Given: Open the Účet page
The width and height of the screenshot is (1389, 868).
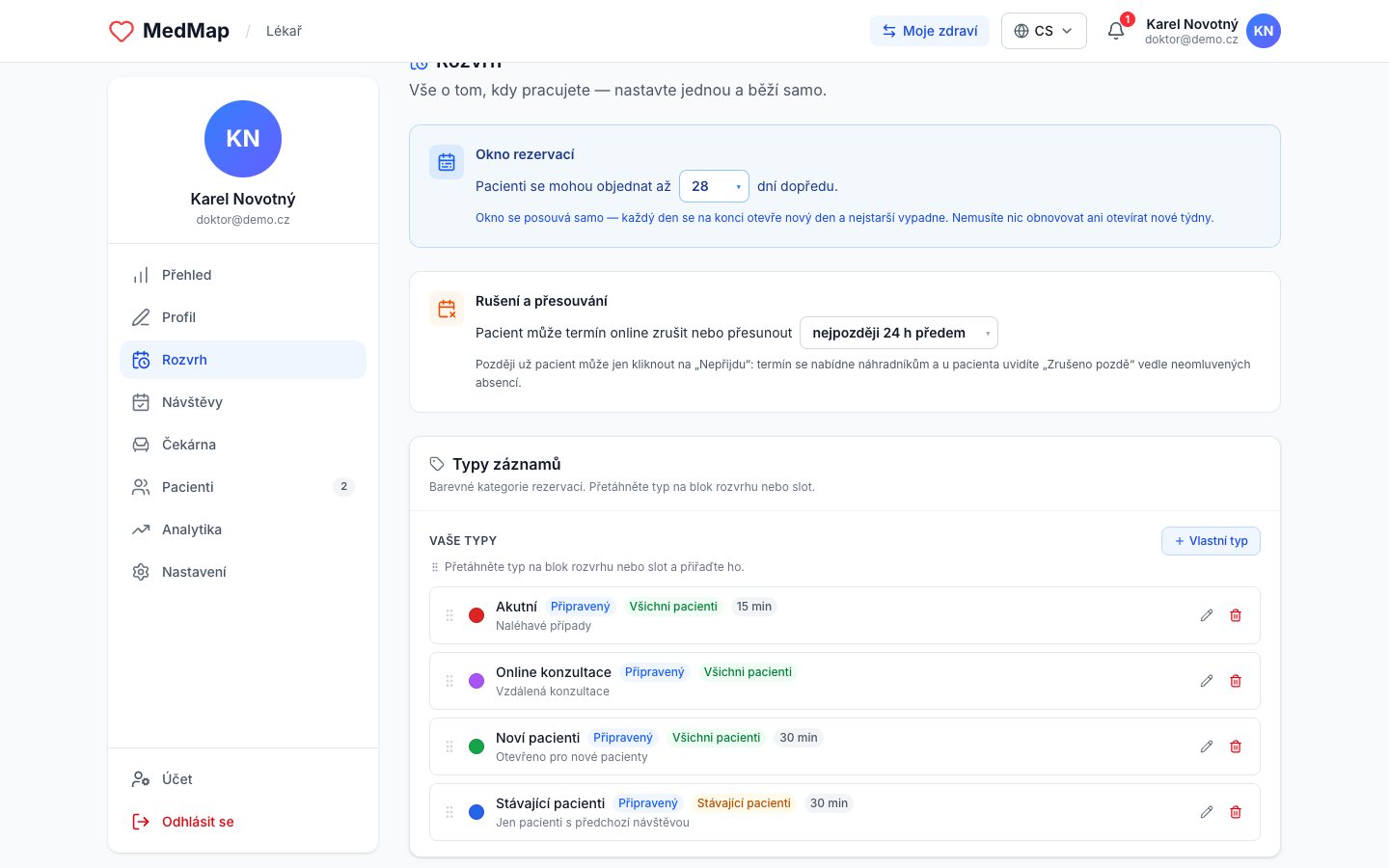Looking at the screenshot, I should coord(243,779).
